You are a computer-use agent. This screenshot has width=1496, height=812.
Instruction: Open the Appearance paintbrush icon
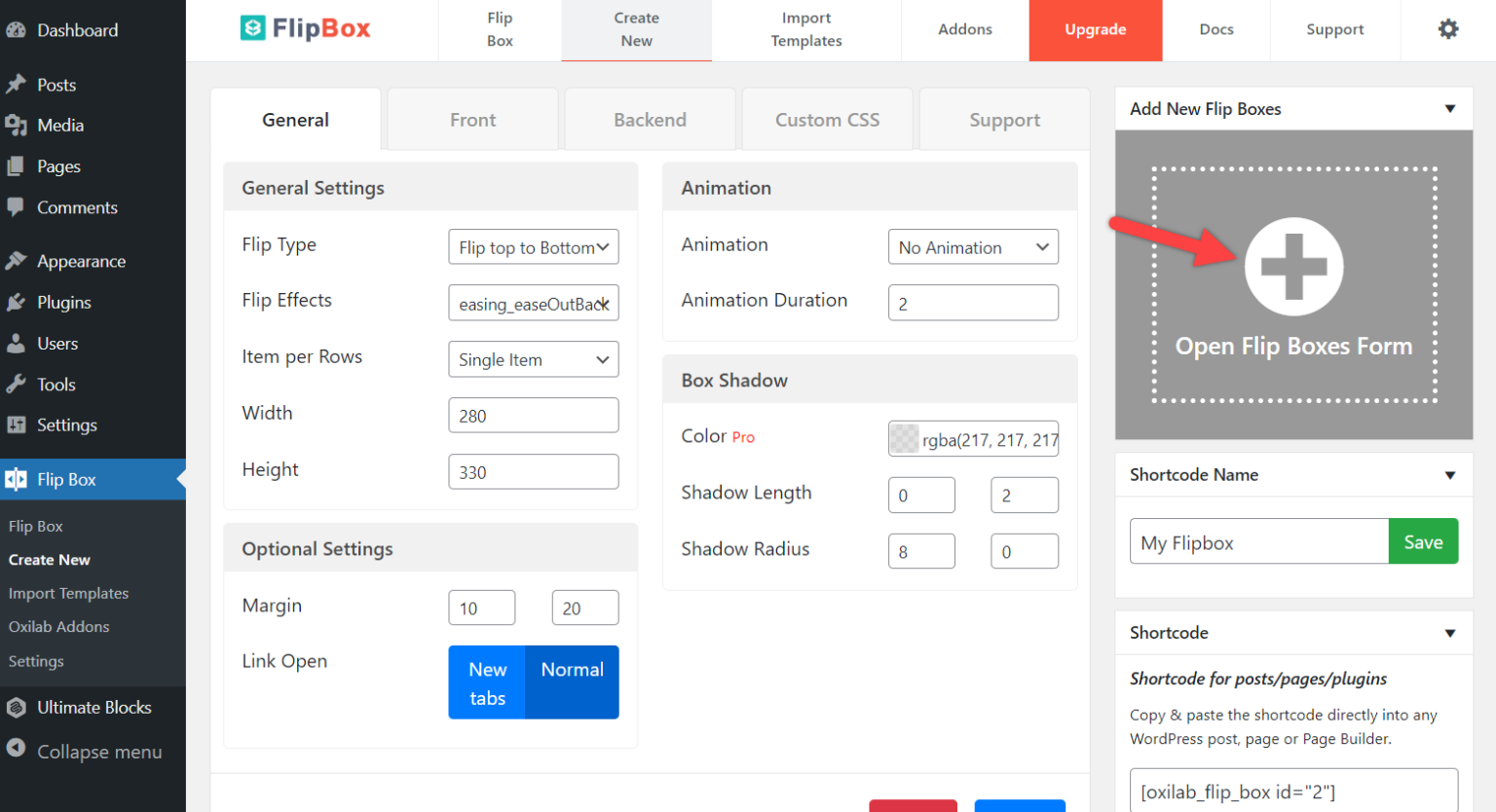click(x=17, y=260)
